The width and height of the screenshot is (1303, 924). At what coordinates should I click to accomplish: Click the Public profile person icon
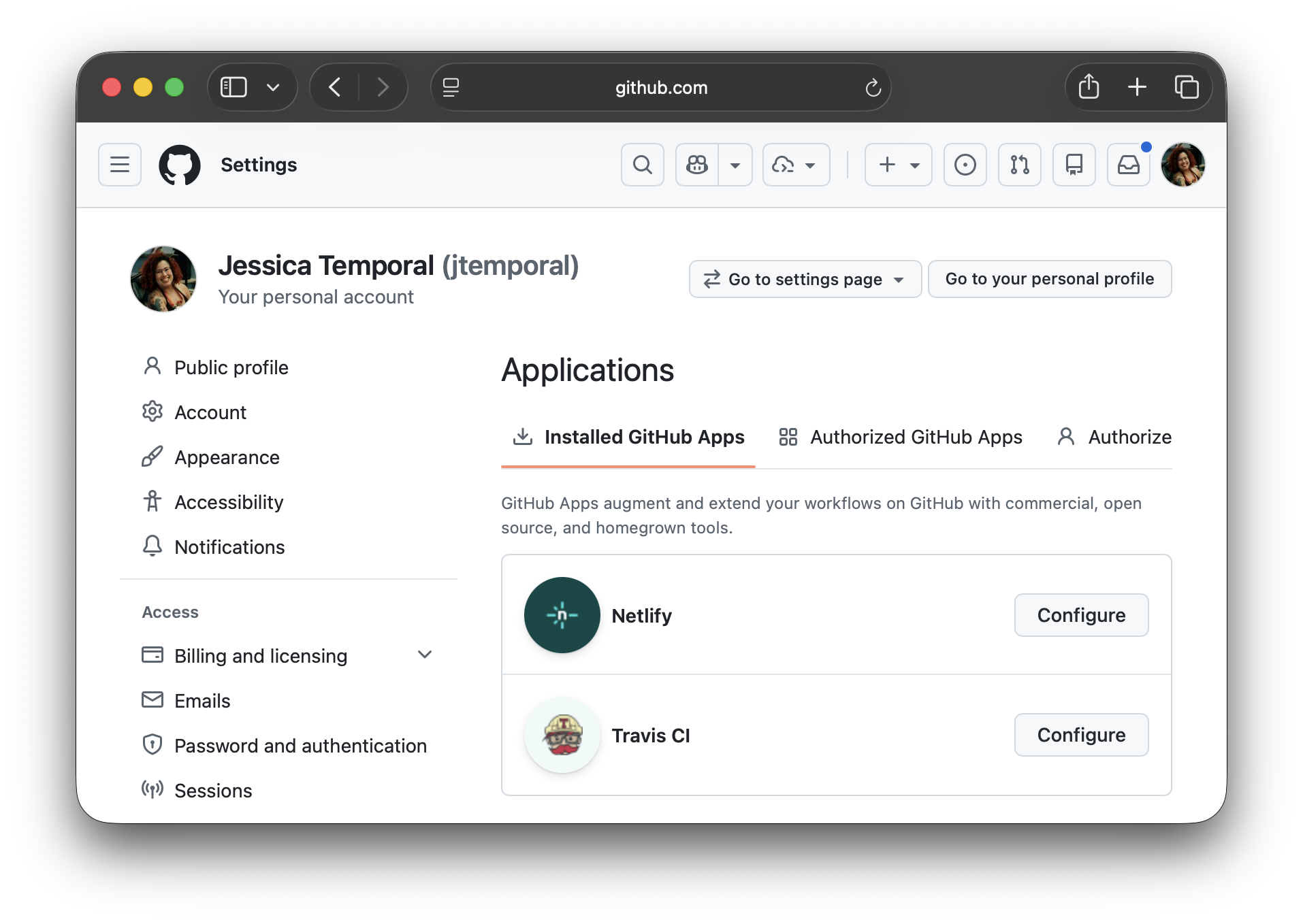pyautogui.click(x=152, y=366)
